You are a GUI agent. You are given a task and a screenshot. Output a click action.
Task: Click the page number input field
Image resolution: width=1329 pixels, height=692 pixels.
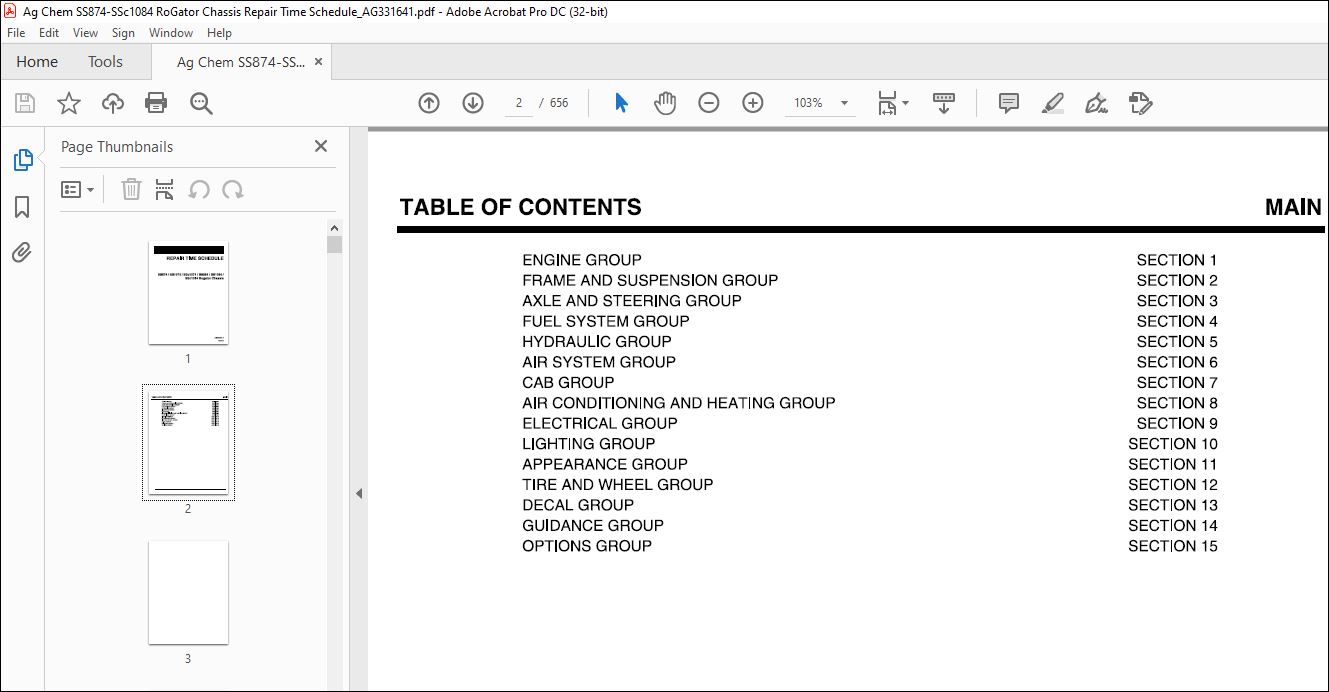coord(519,103)
